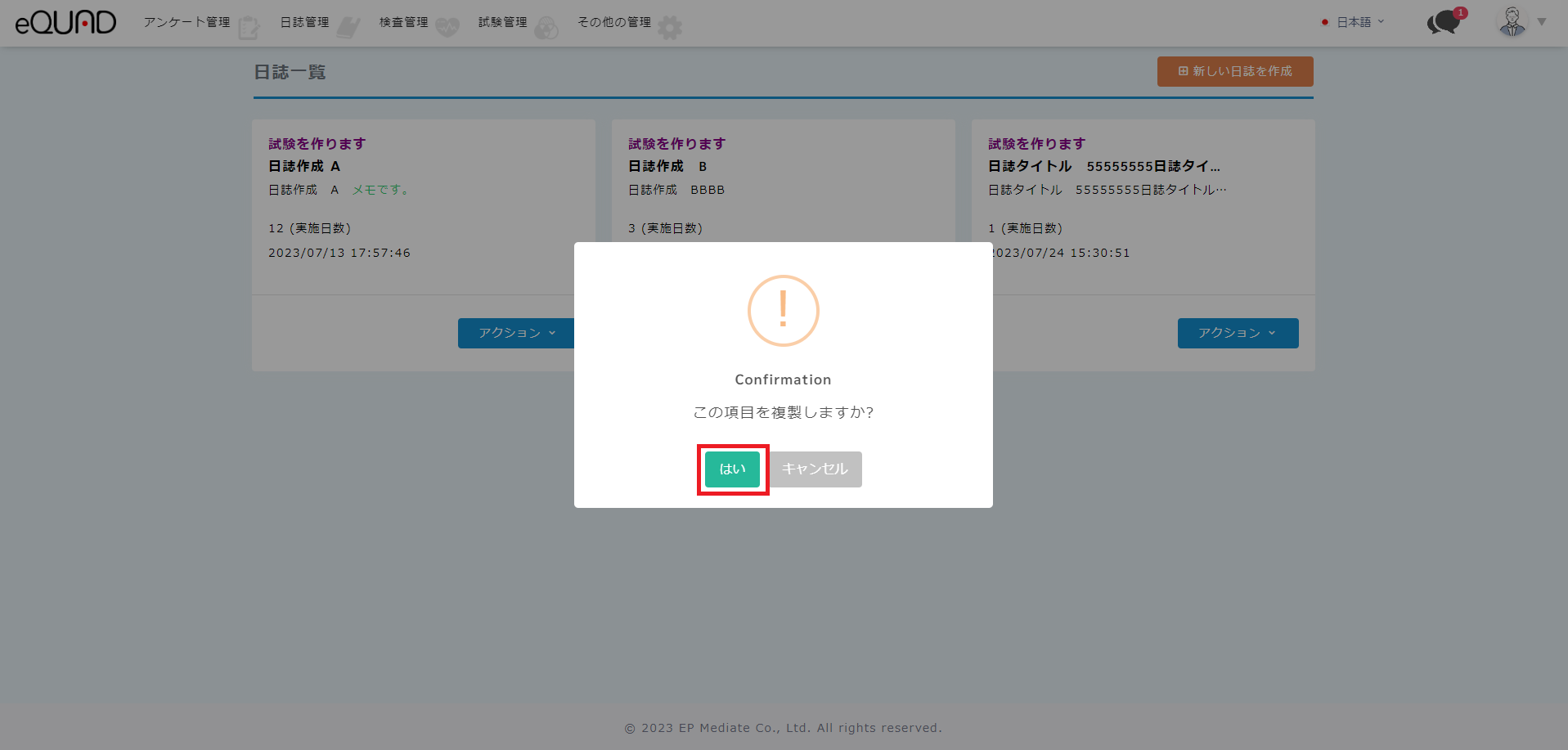This screenshot has height=750, width=1568.
Task: Click the orange exclamation warning icon
Action: coord(783,311)
